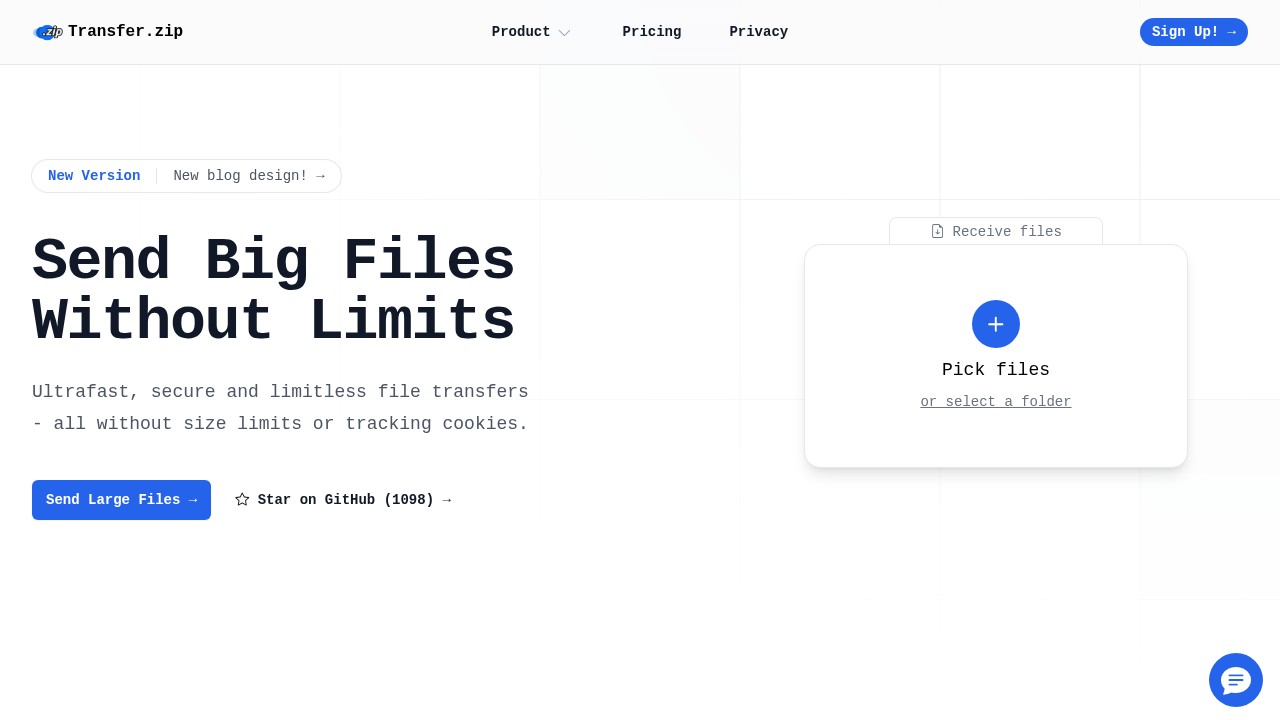Viewport: 1280px width, 720px height.
Task: Click the Sign Up! button
Action: tap(1194, 32)
